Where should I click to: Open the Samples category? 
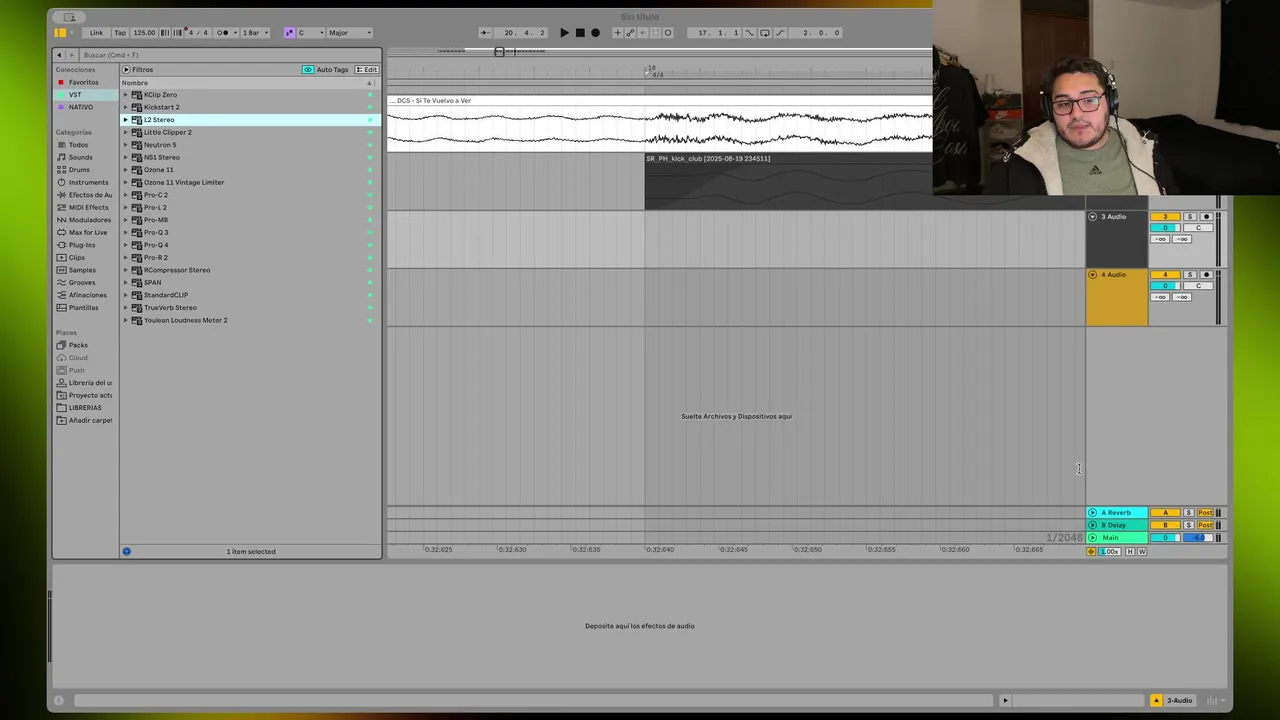(82, 270)
